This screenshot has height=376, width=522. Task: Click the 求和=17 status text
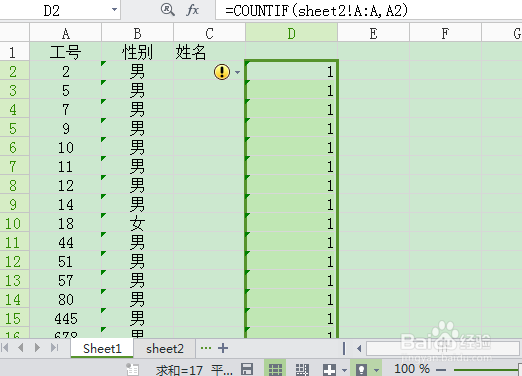click(179, 370)
